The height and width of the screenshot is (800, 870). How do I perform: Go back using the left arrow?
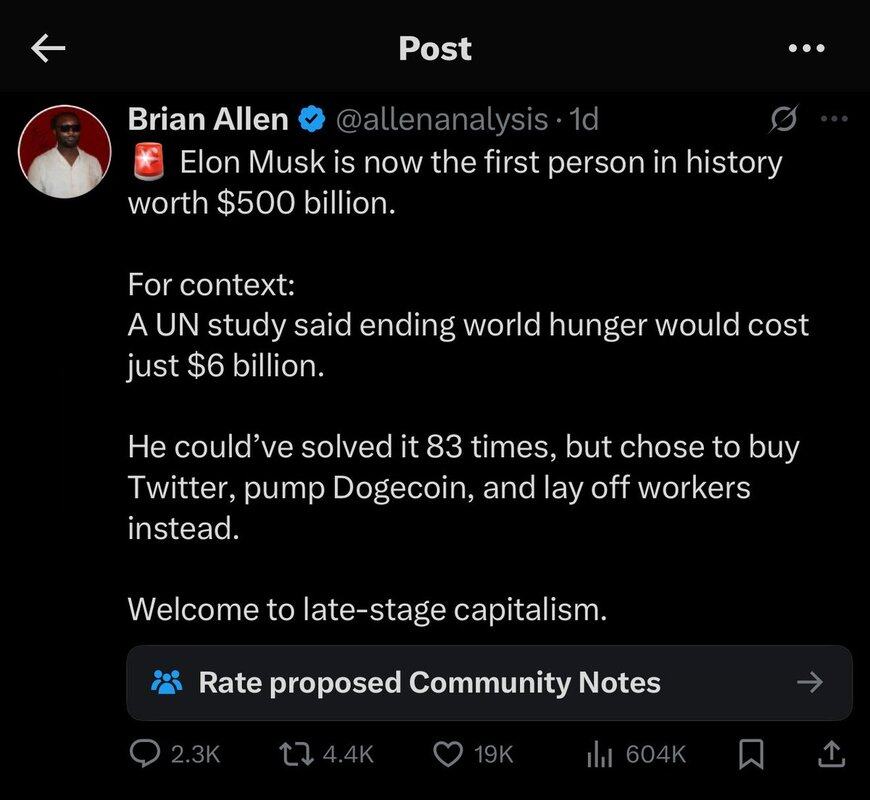[48, 48]
